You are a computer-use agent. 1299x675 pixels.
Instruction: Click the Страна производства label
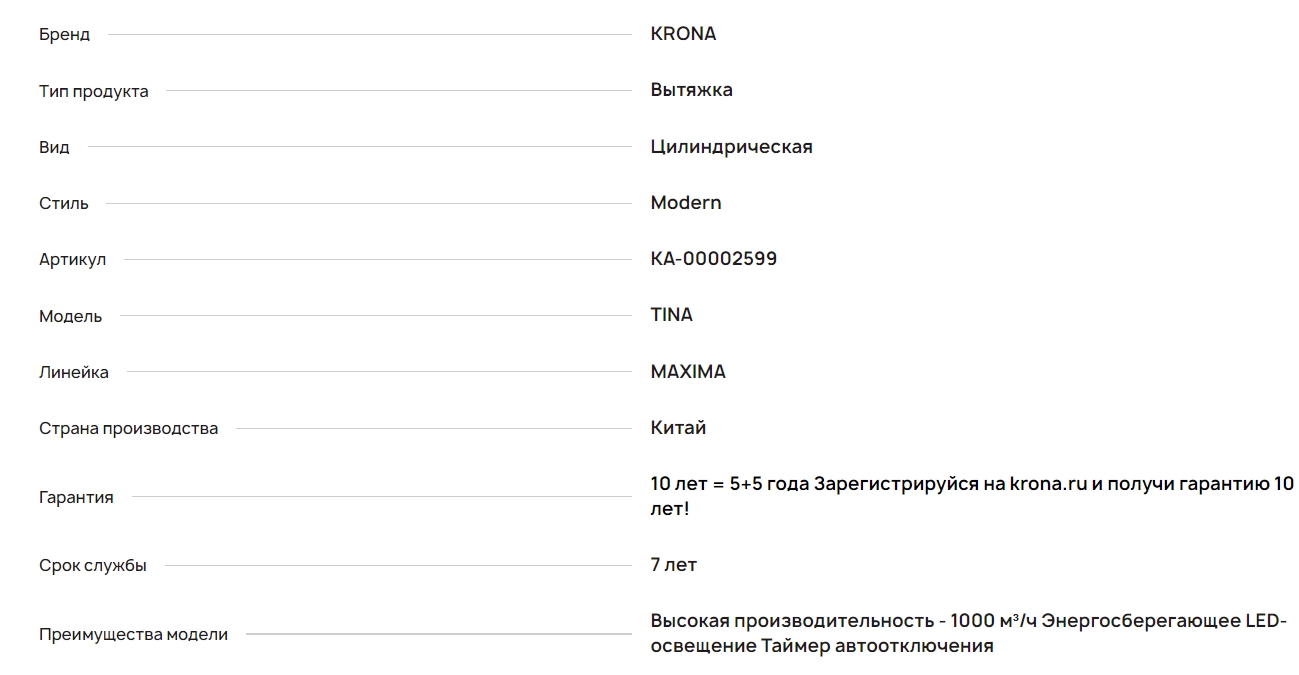(x=128, y=429)
